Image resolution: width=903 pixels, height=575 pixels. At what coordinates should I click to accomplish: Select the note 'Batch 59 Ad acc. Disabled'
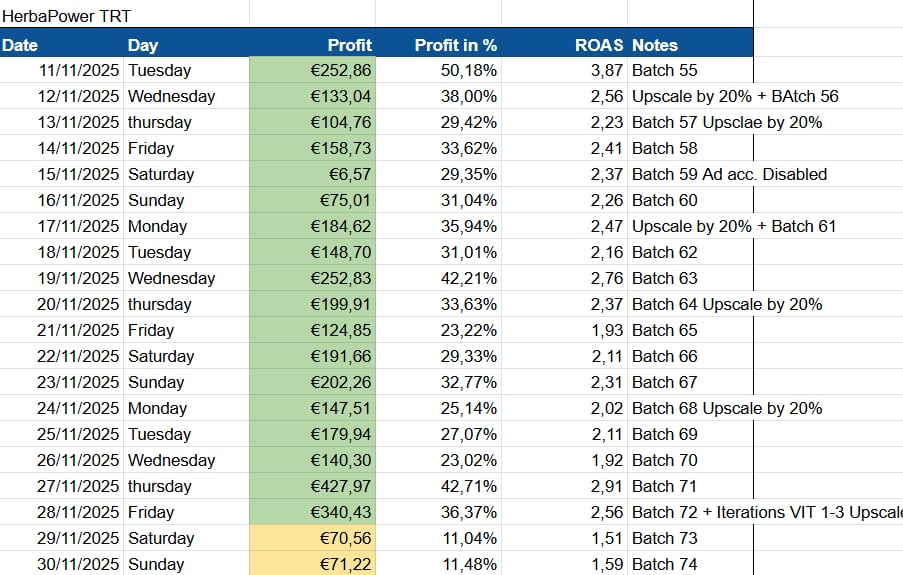pos(729,174)
